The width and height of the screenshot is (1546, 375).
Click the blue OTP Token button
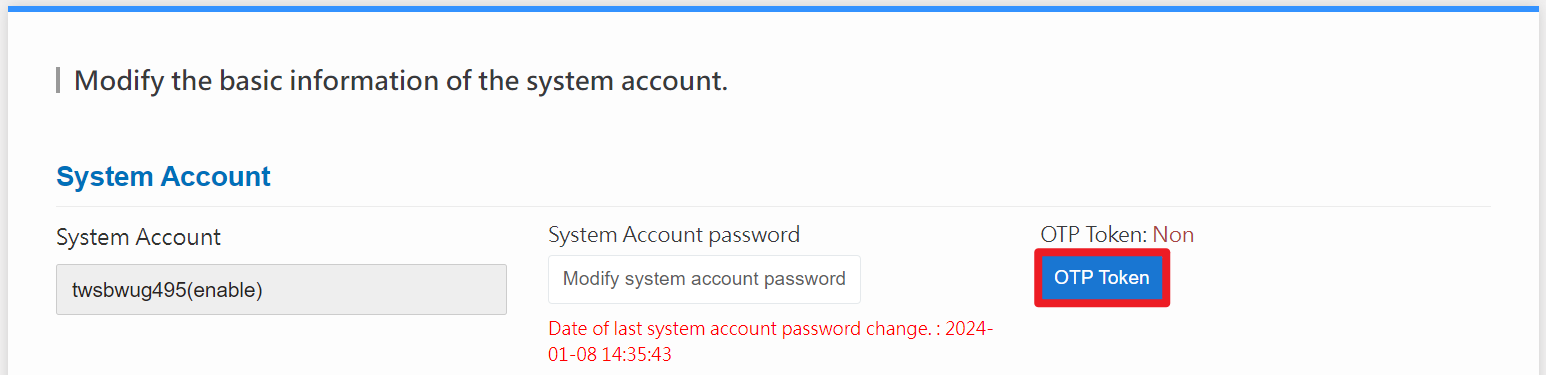pos(1101,278)
